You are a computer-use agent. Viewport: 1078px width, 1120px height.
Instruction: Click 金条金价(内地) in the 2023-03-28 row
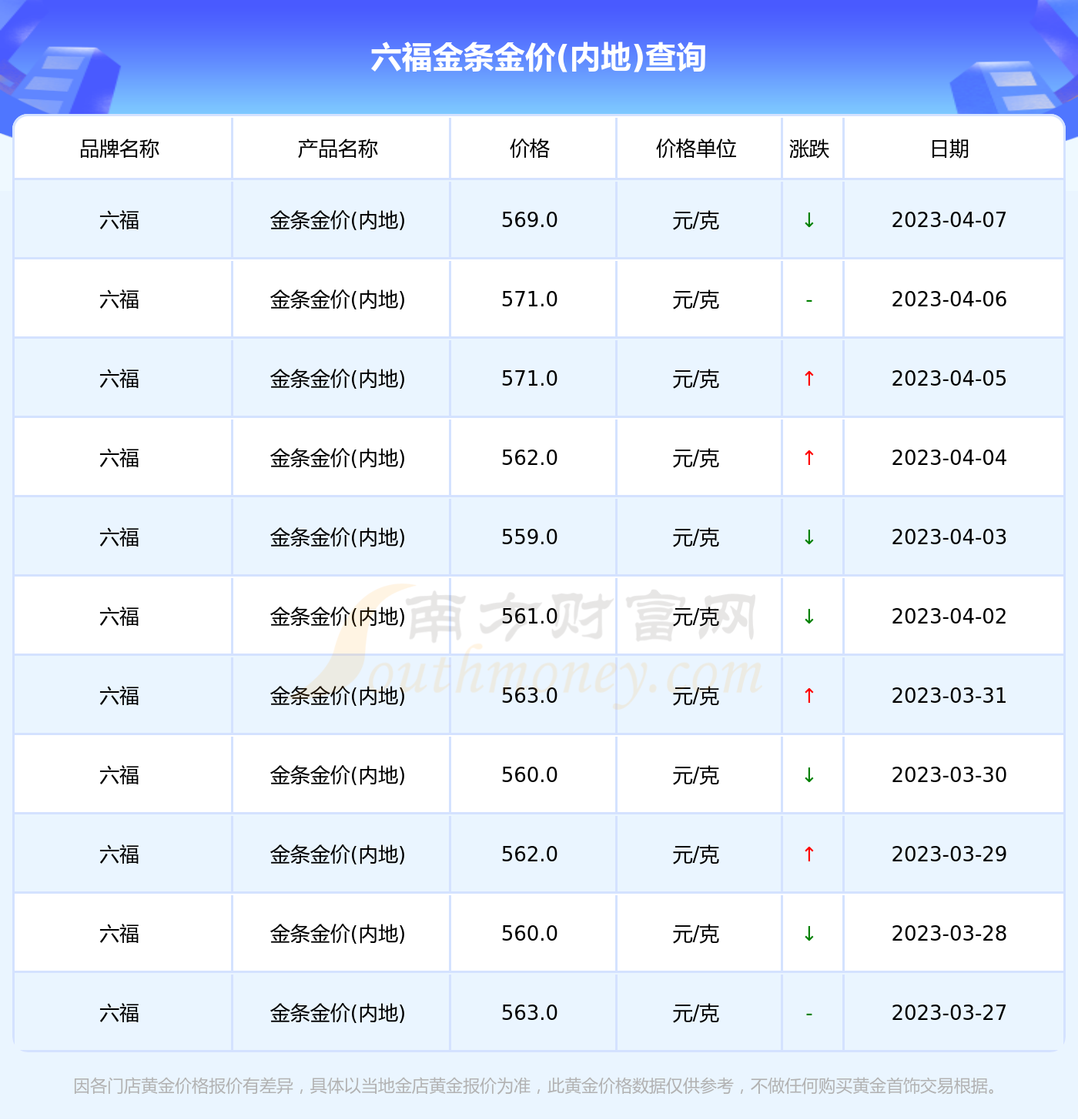click(338, 934)
